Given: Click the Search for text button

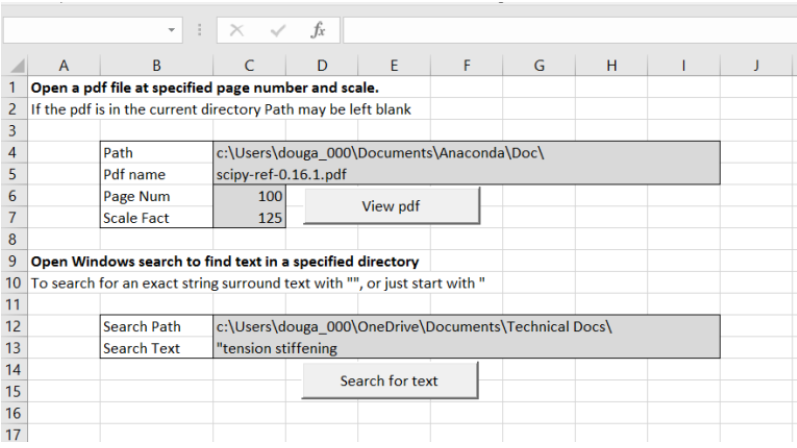Looking at the screenshot, I should [389, 380].
